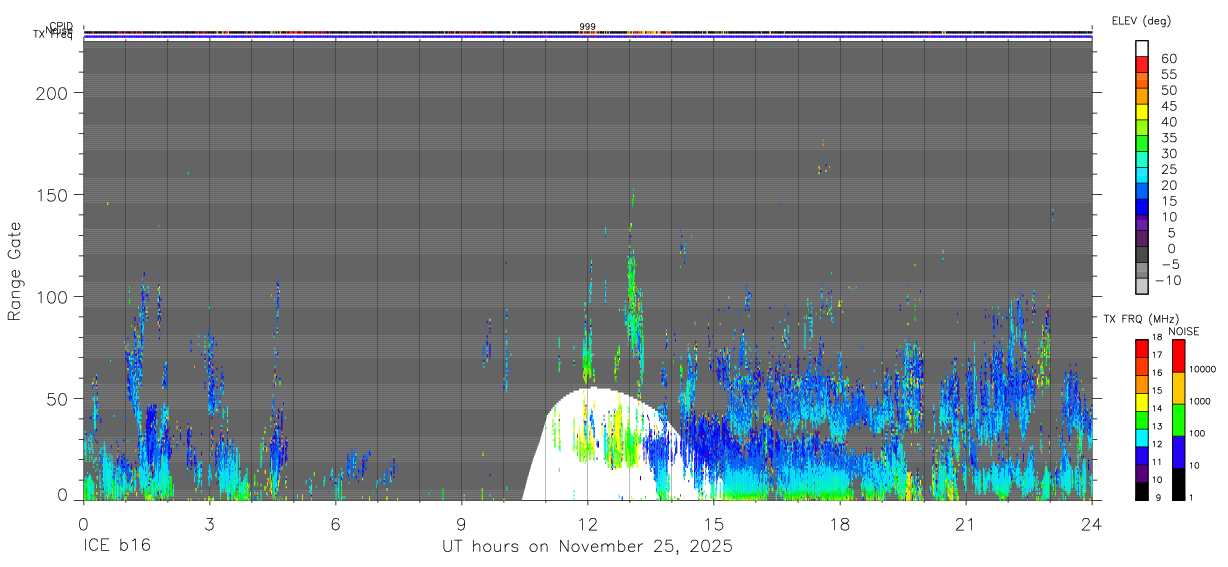Click the 'Range Gate' y-axis label
Image resolution: width=1228 pixels, height=567 pixels.
15,271
